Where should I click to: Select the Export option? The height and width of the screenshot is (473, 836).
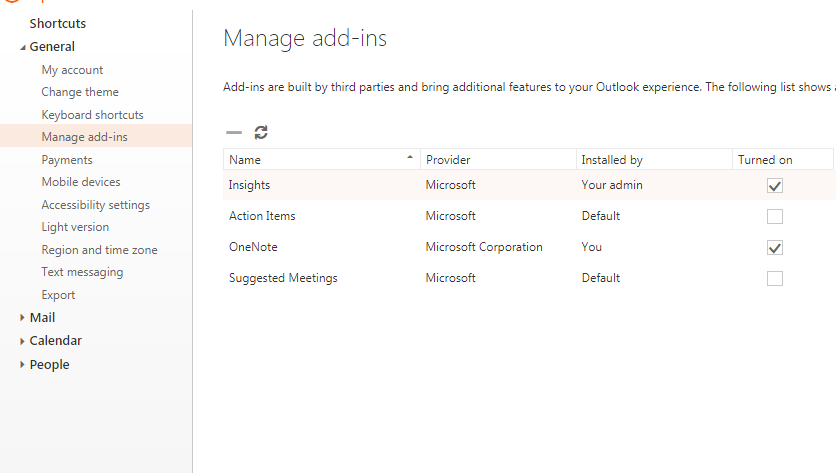coord(59,295)
